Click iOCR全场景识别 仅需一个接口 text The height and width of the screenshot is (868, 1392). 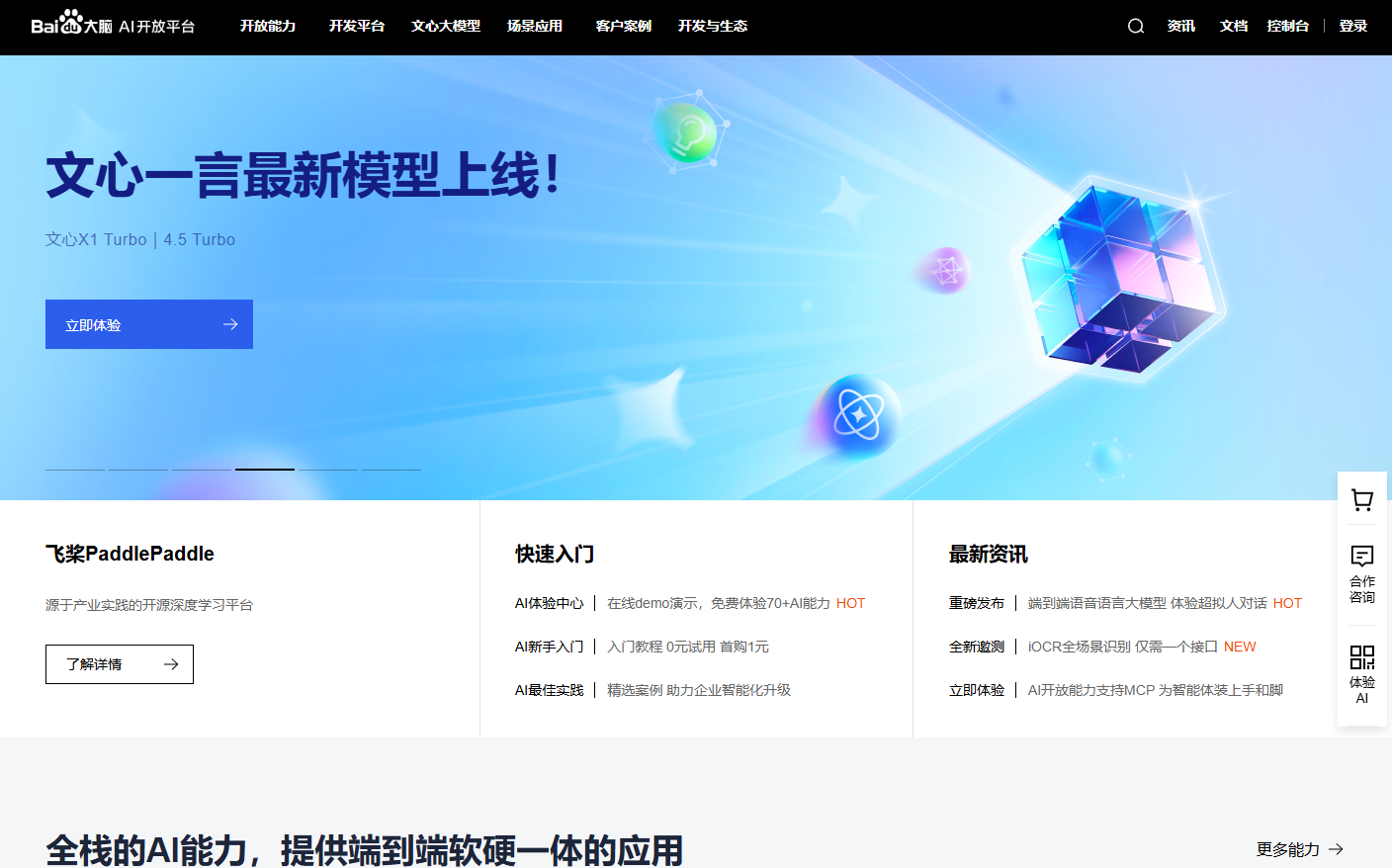click(x=1122, y=647)
